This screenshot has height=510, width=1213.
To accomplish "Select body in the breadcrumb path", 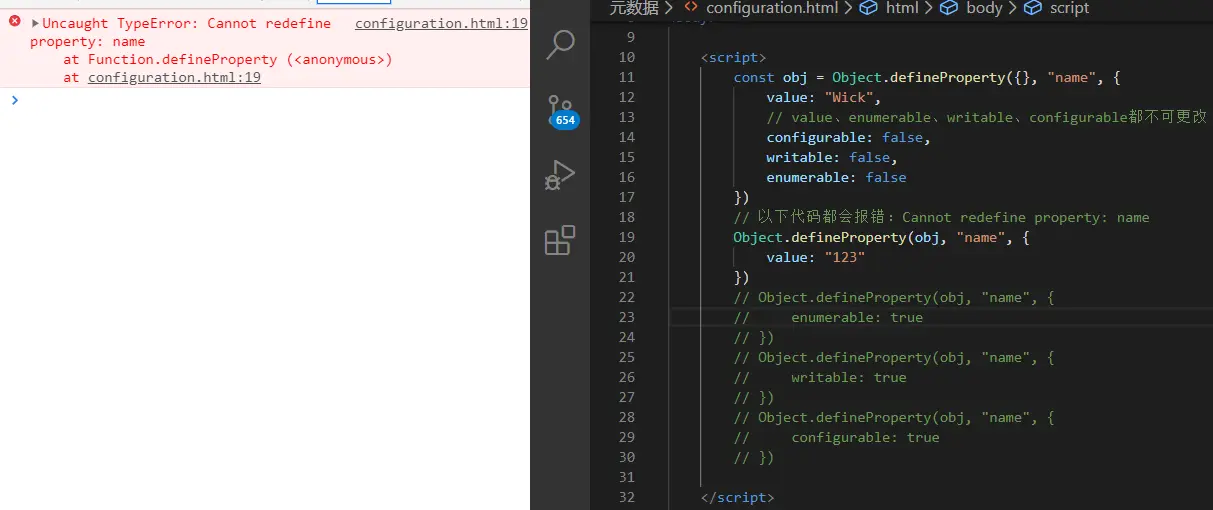I will click(x=984, y=8).
